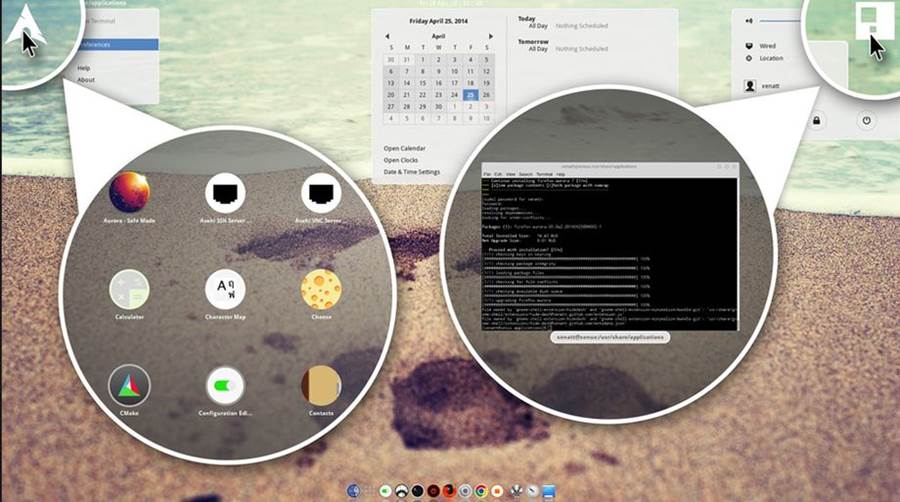900x502 pixels.
Task: Expand the xenatt user entry
Action: tap(768, 86)
